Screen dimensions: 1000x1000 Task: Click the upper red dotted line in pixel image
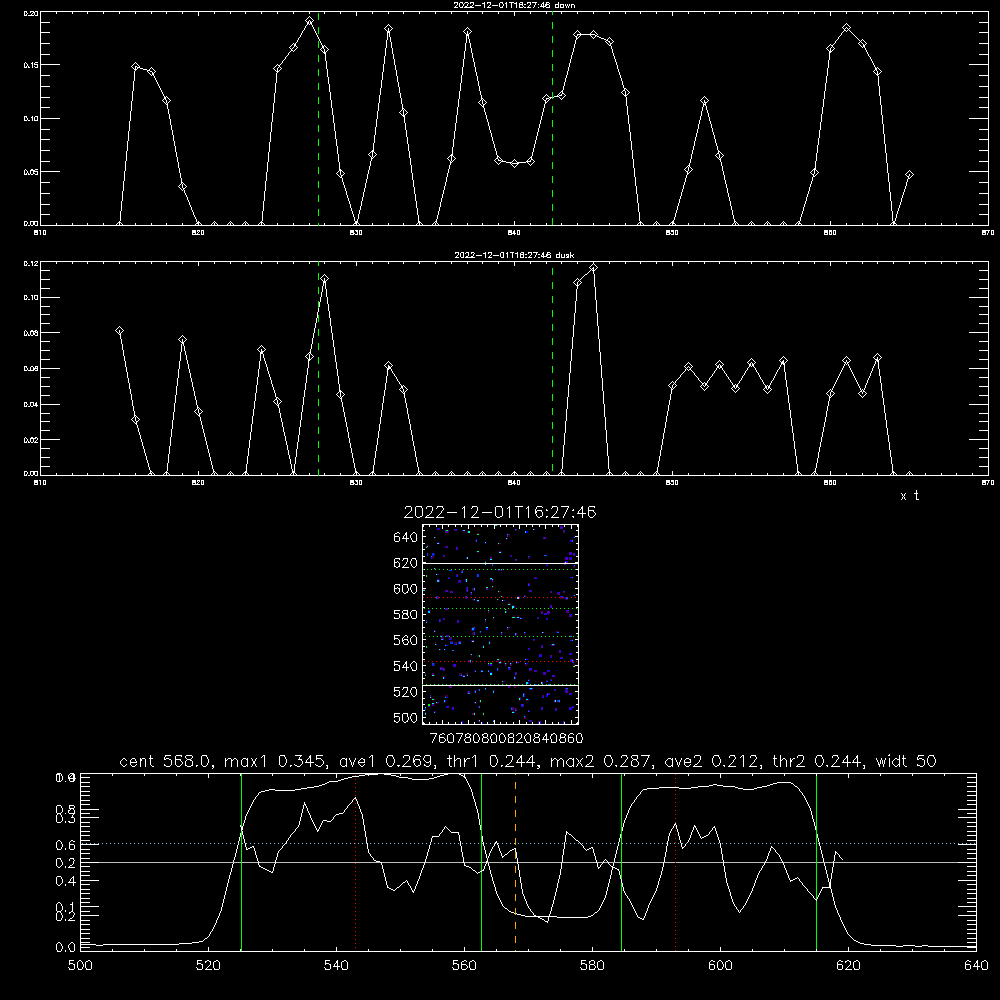pos(500,598)
